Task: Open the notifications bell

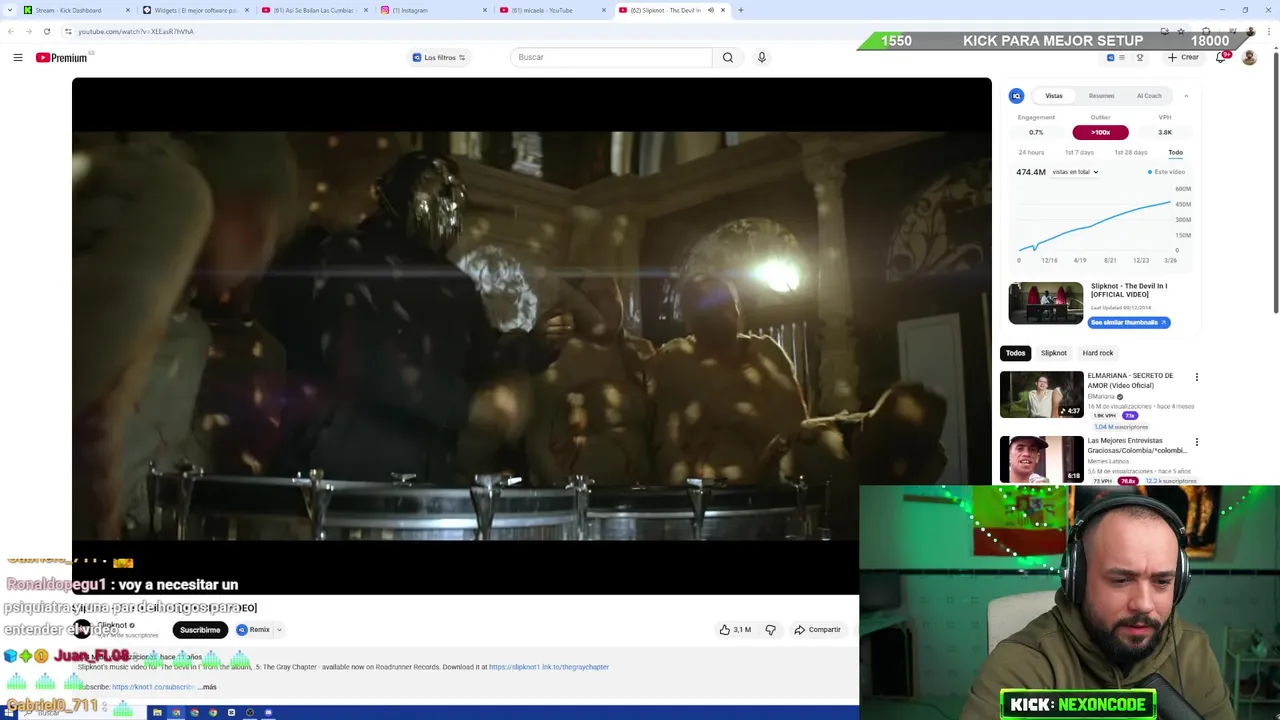Action: (x=1220, y=57)
